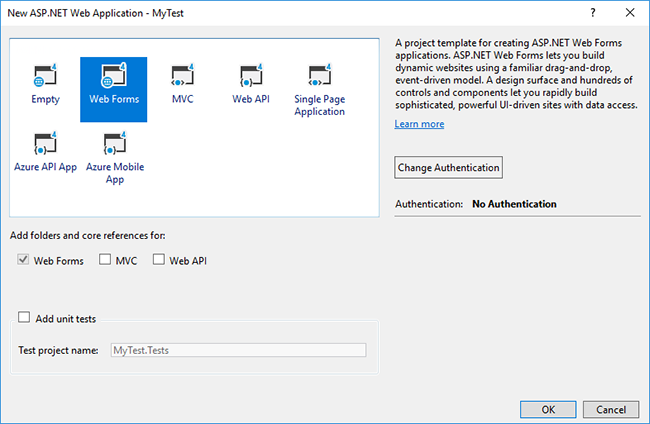Pick the Single Page Application template icon
Image resolution: width=650 pixels, height=424 pixels.
(x=319, y=75)
